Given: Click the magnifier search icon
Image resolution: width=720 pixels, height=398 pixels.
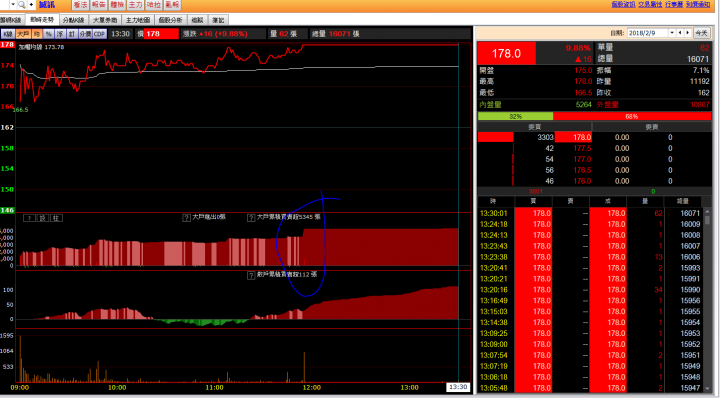Looking at the screenshot, I should (x=22, y=5).
